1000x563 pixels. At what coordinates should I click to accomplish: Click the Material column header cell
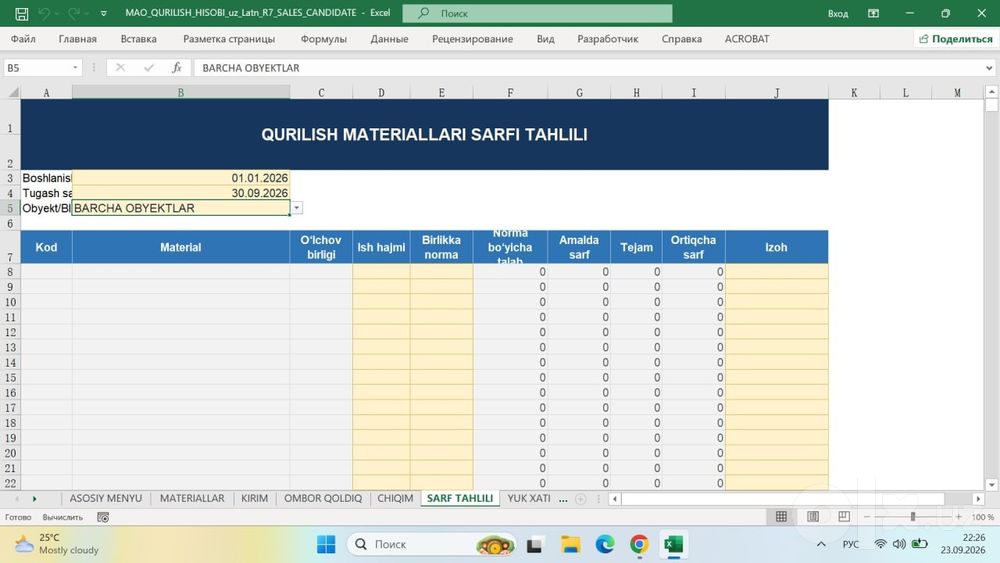[x=180, y=247]
